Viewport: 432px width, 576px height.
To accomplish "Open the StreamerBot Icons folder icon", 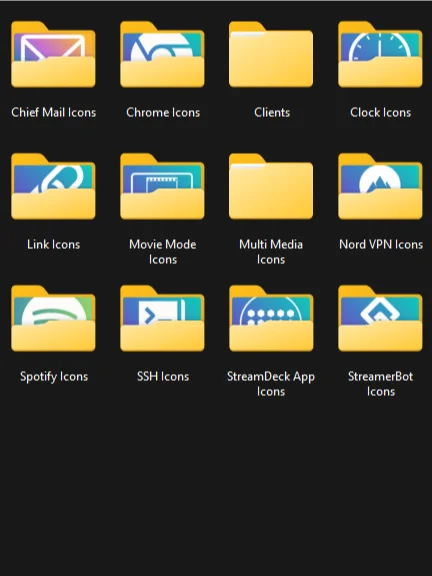I will [x=380, y=318].
